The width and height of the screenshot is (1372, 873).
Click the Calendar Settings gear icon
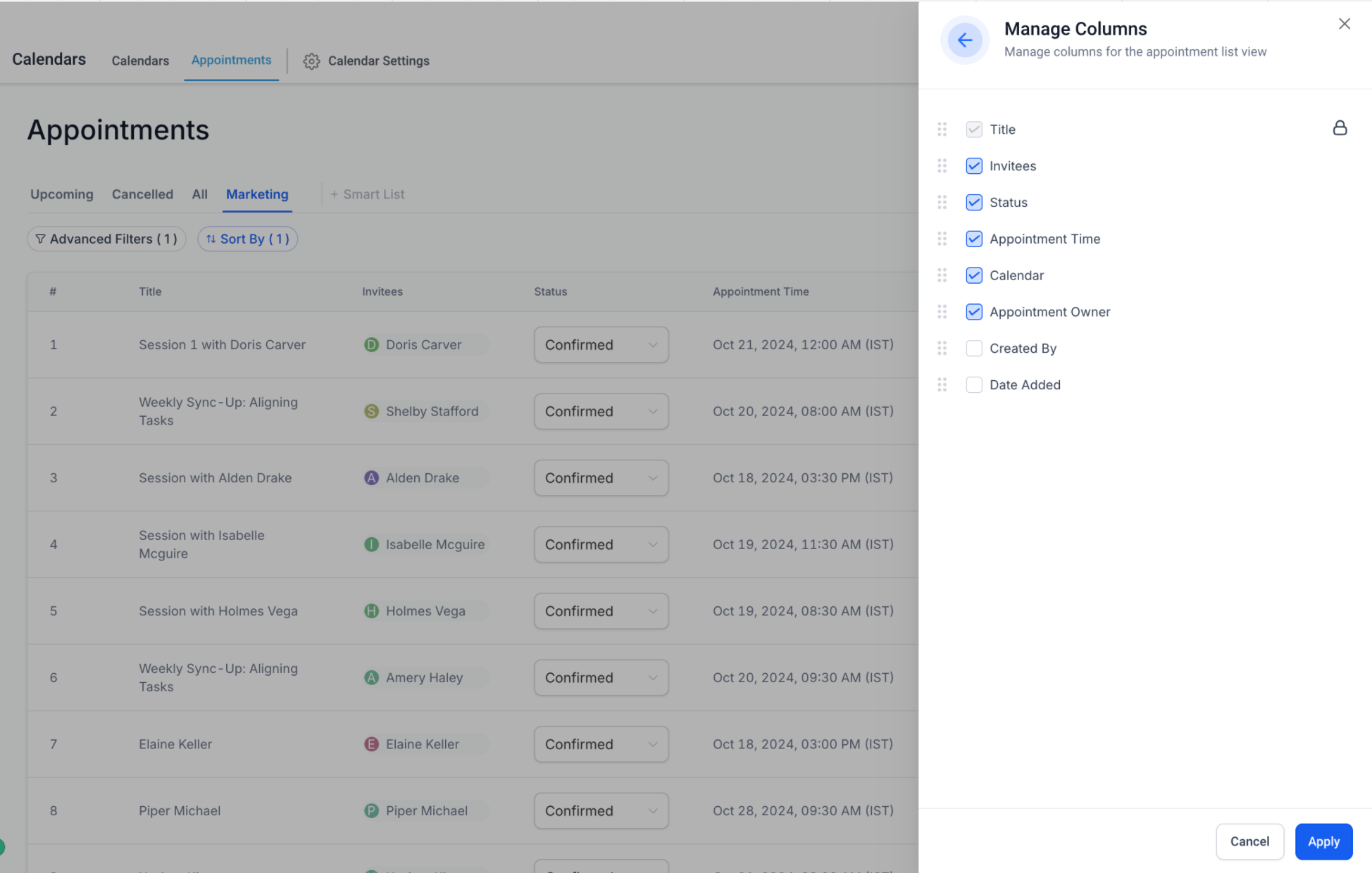click(311, 61)
